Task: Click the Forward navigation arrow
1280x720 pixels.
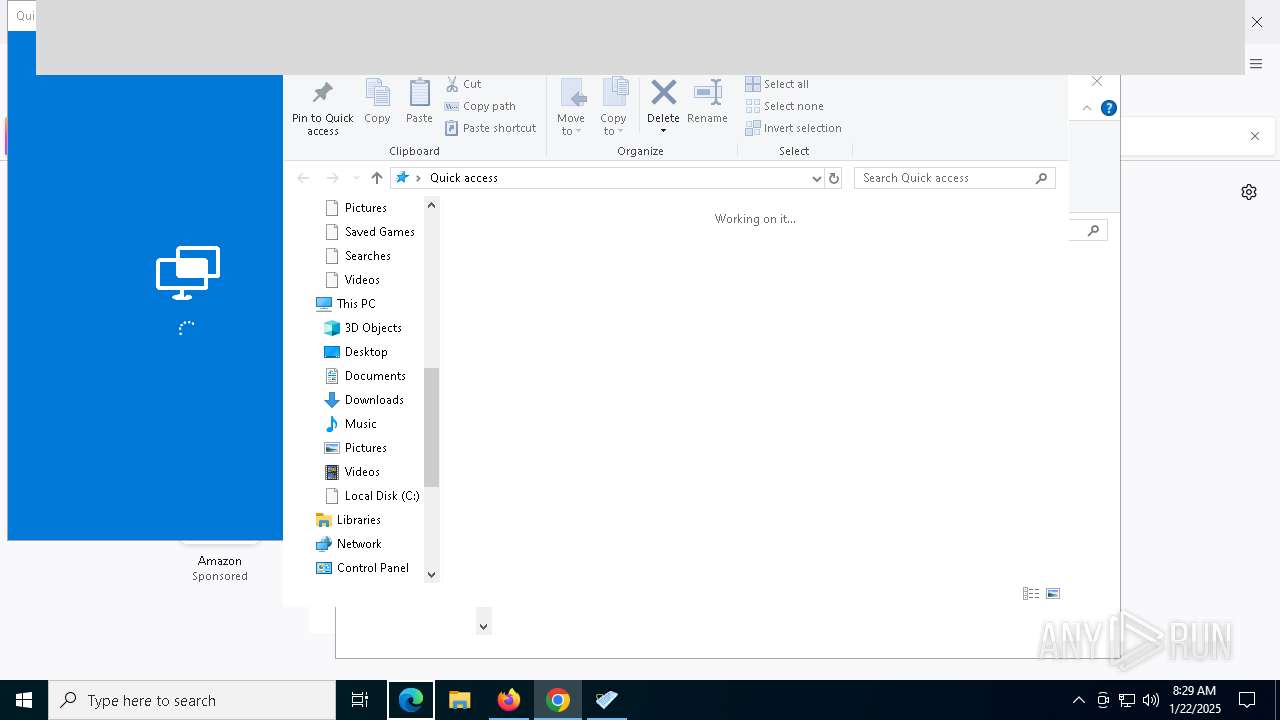Action: tap(332, 178)
